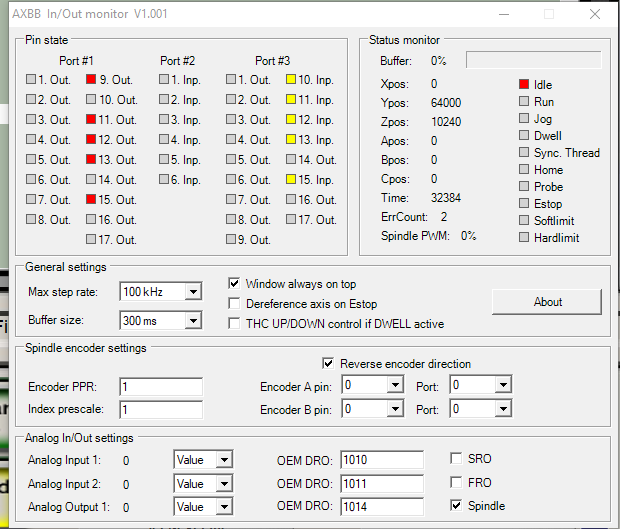620x529 pixels.
Task: Click the Index prescale input field
Action: point(161,410)
